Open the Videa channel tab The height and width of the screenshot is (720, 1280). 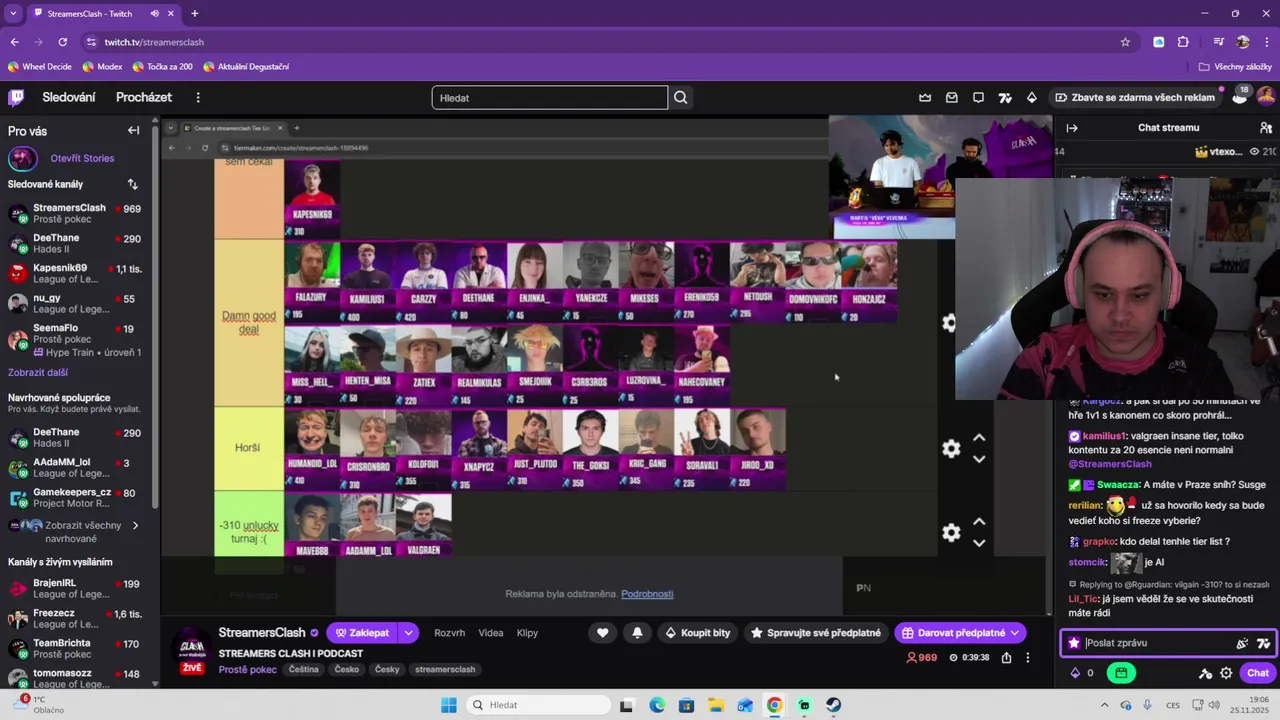pyautogui.click(x=491, y=633)
